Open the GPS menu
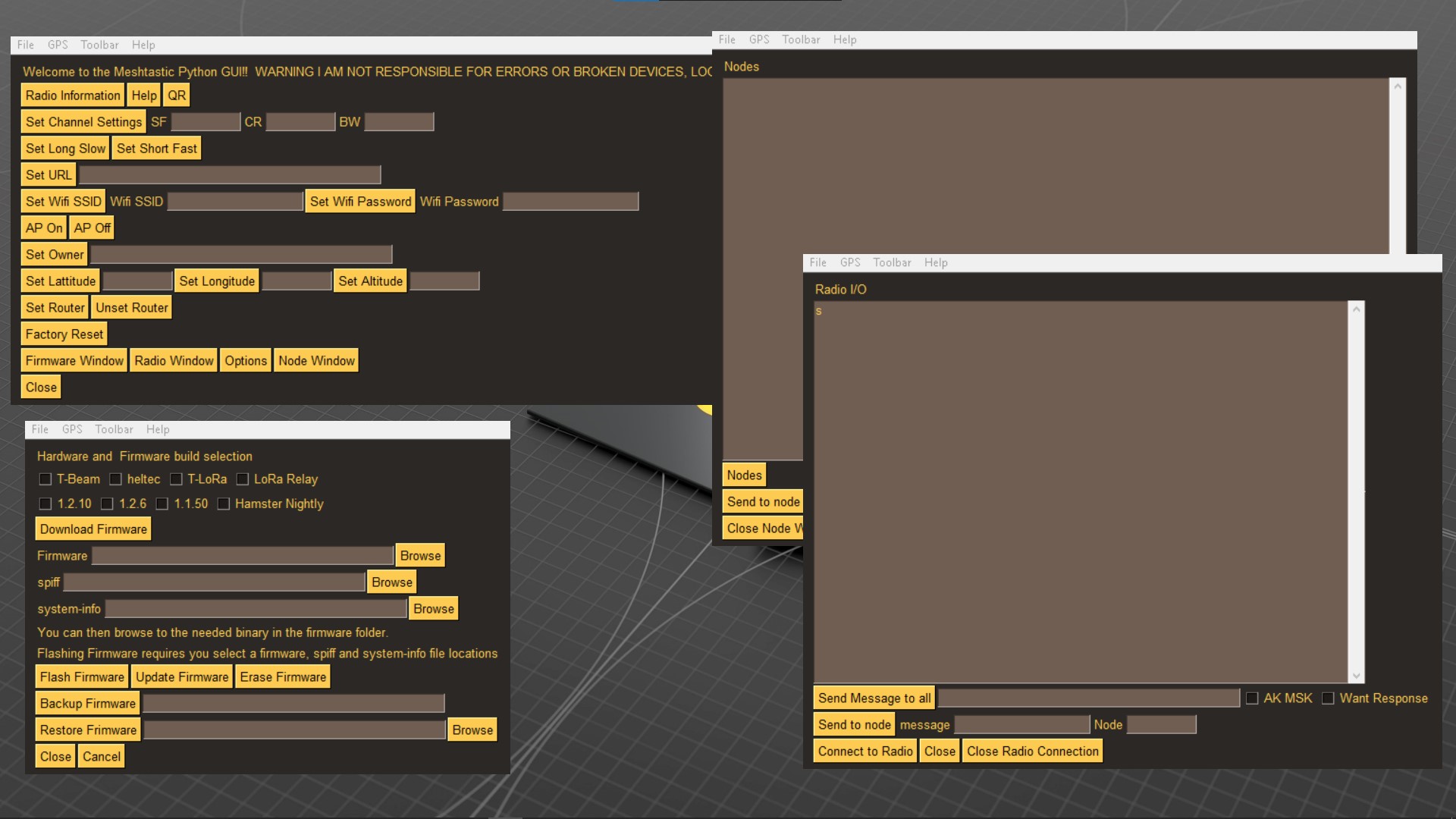The width and height of the screenshot is (1456, 819). (x=58, y=45)
